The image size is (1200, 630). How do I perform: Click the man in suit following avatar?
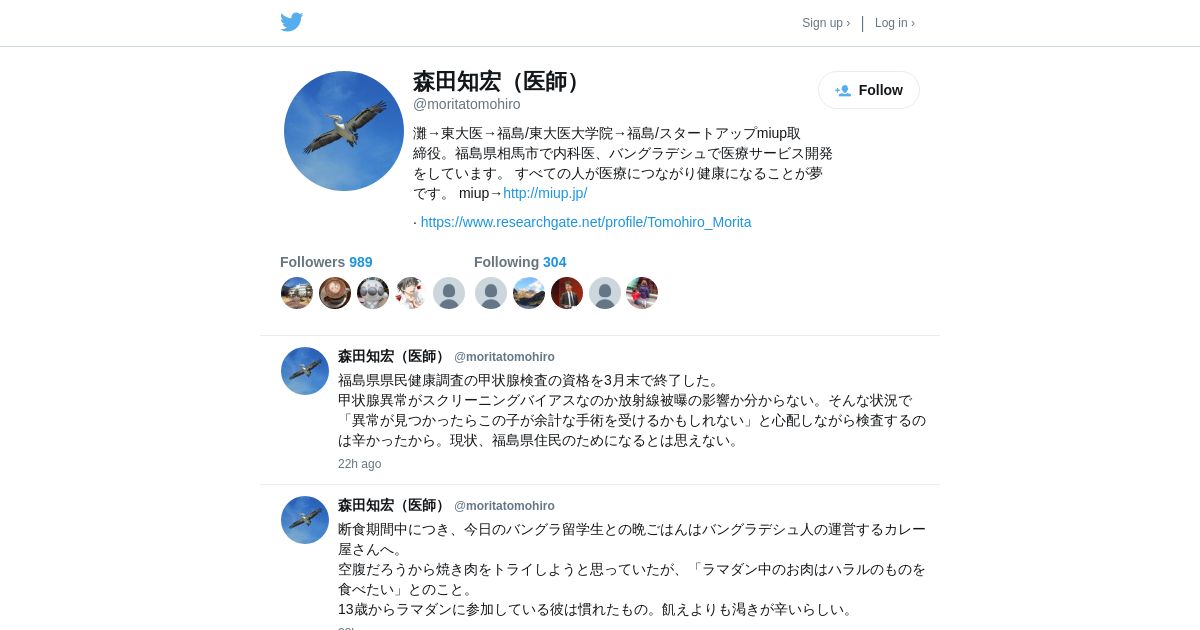click(x=567, y=293)
